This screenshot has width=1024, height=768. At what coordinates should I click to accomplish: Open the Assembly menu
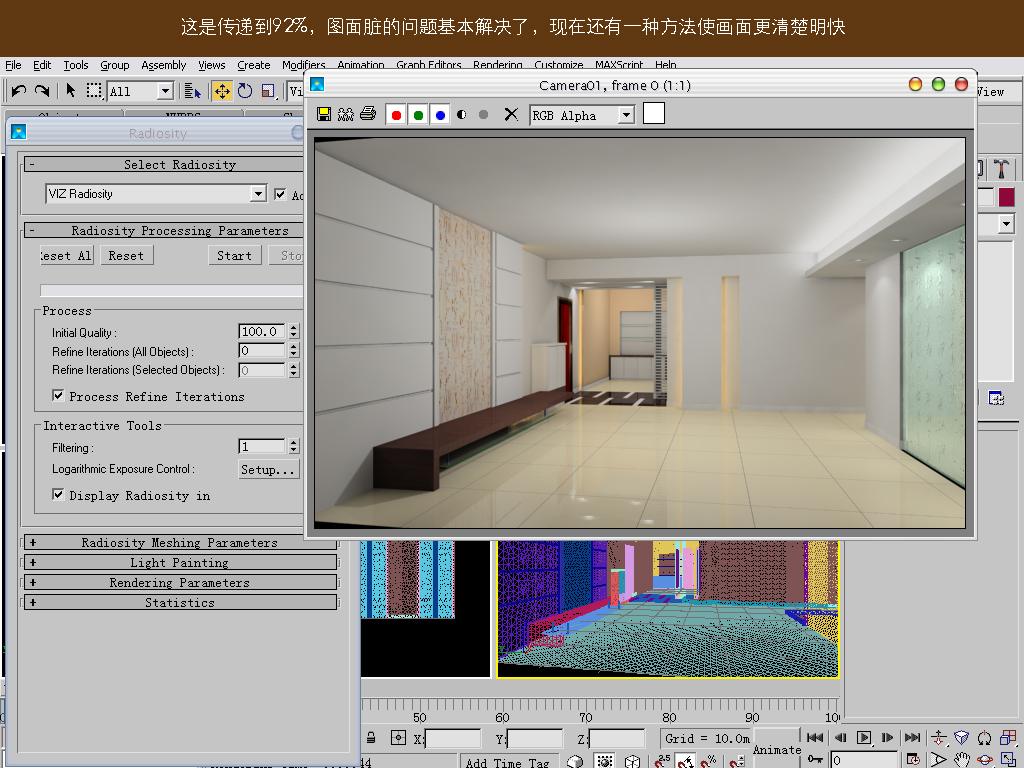pos(163,65)
